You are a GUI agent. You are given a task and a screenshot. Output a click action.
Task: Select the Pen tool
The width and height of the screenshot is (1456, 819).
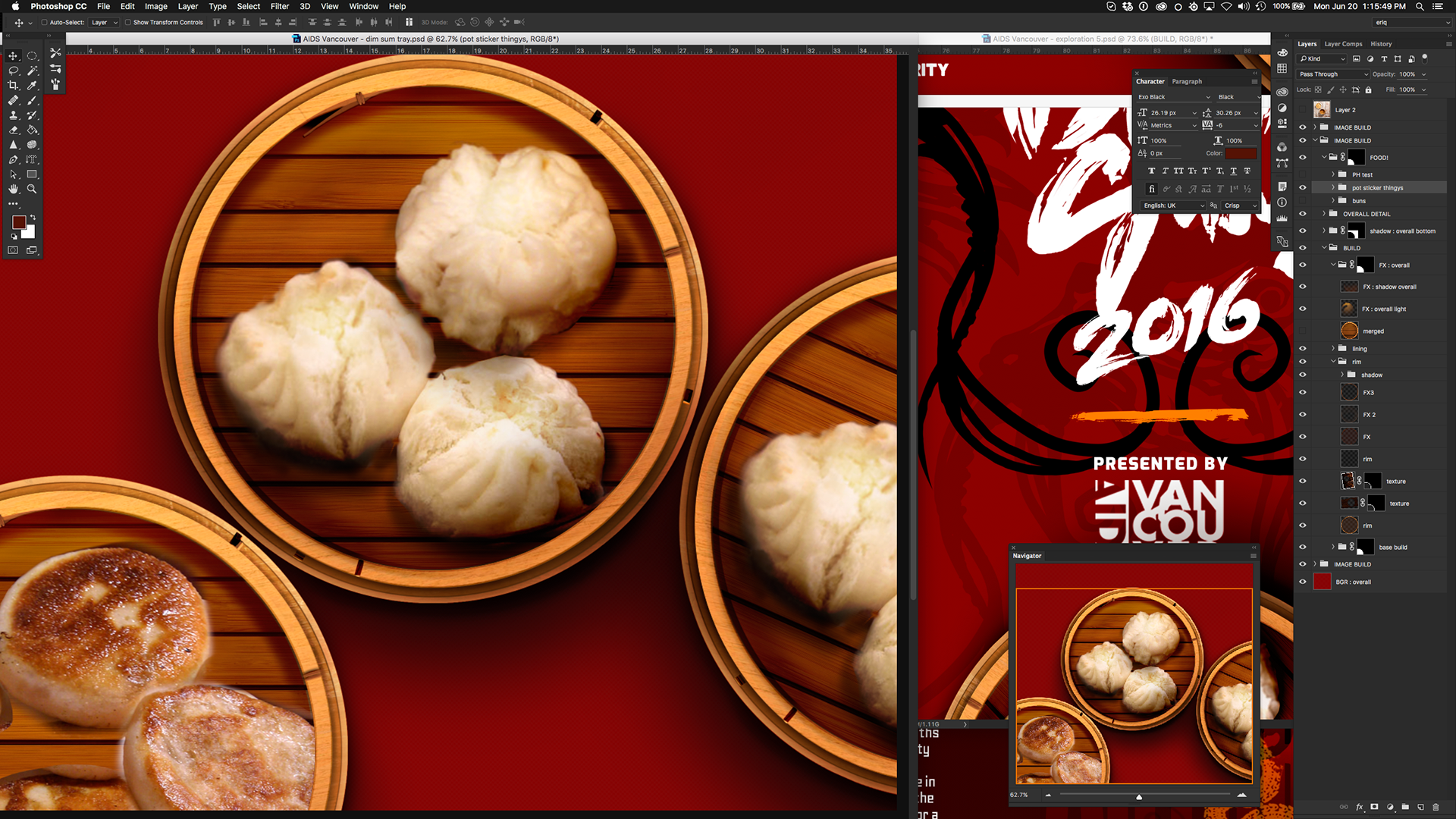[x=13, y=159]
